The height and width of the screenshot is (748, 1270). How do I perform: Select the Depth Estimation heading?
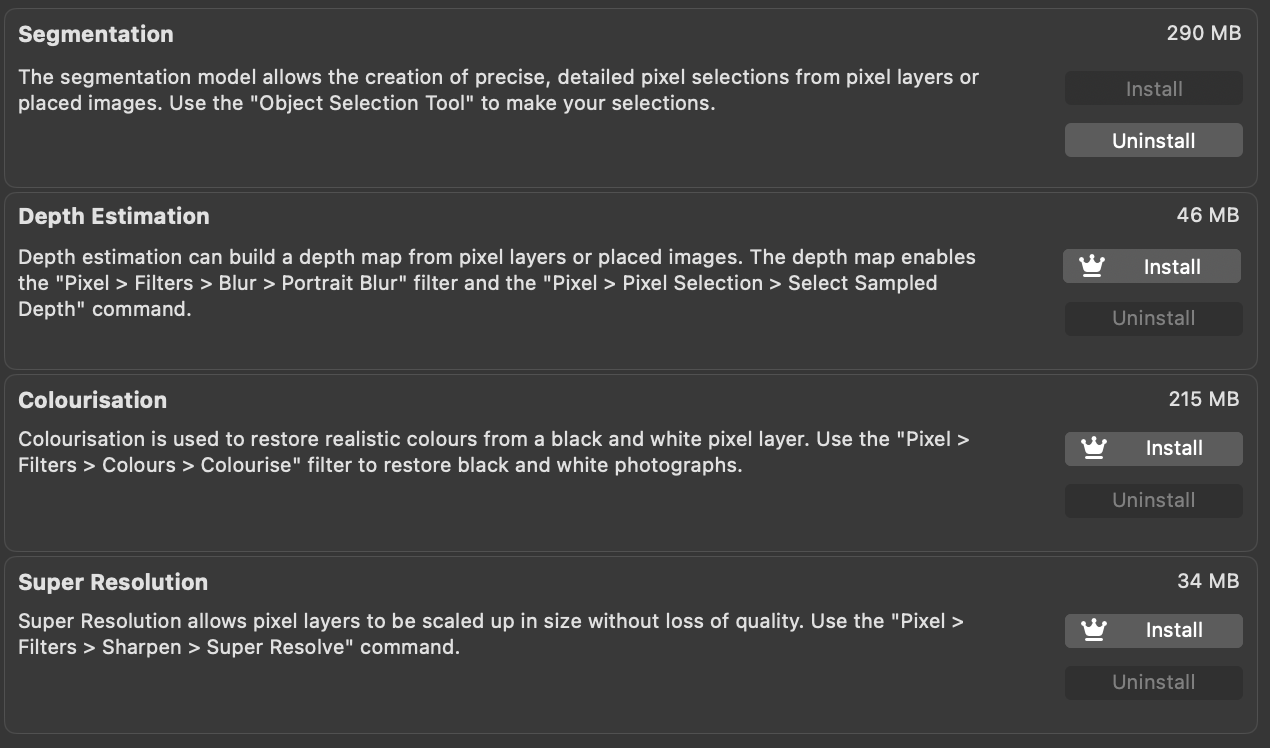(114, 216)
